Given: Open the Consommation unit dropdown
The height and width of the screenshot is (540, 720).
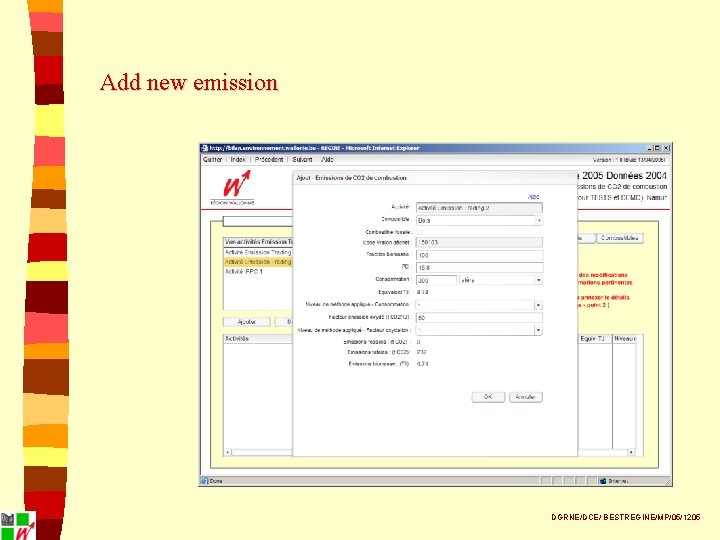Looking at the screenshot, I should click(501, 280).
